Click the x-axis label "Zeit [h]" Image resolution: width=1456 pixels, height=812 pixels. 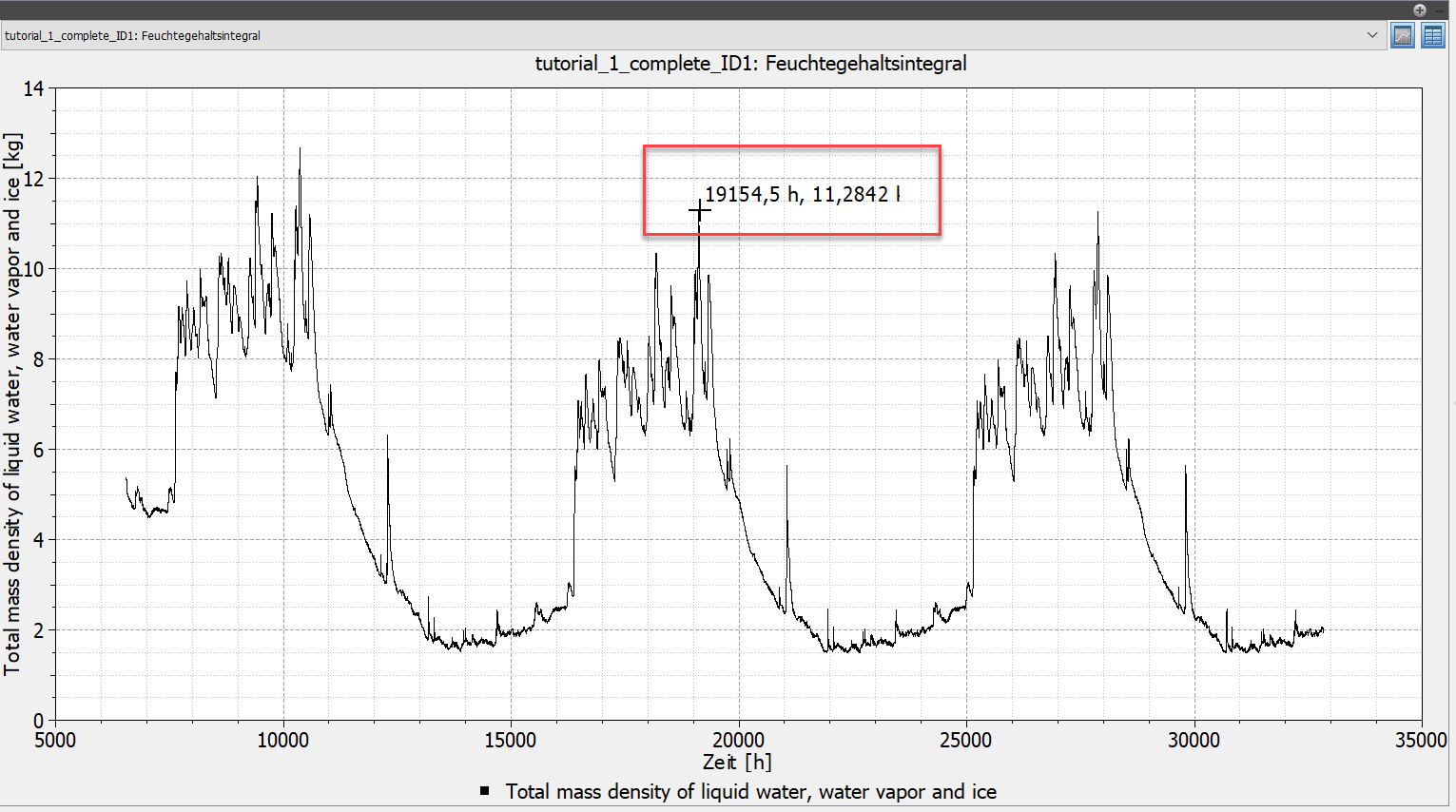click(737, 762)
